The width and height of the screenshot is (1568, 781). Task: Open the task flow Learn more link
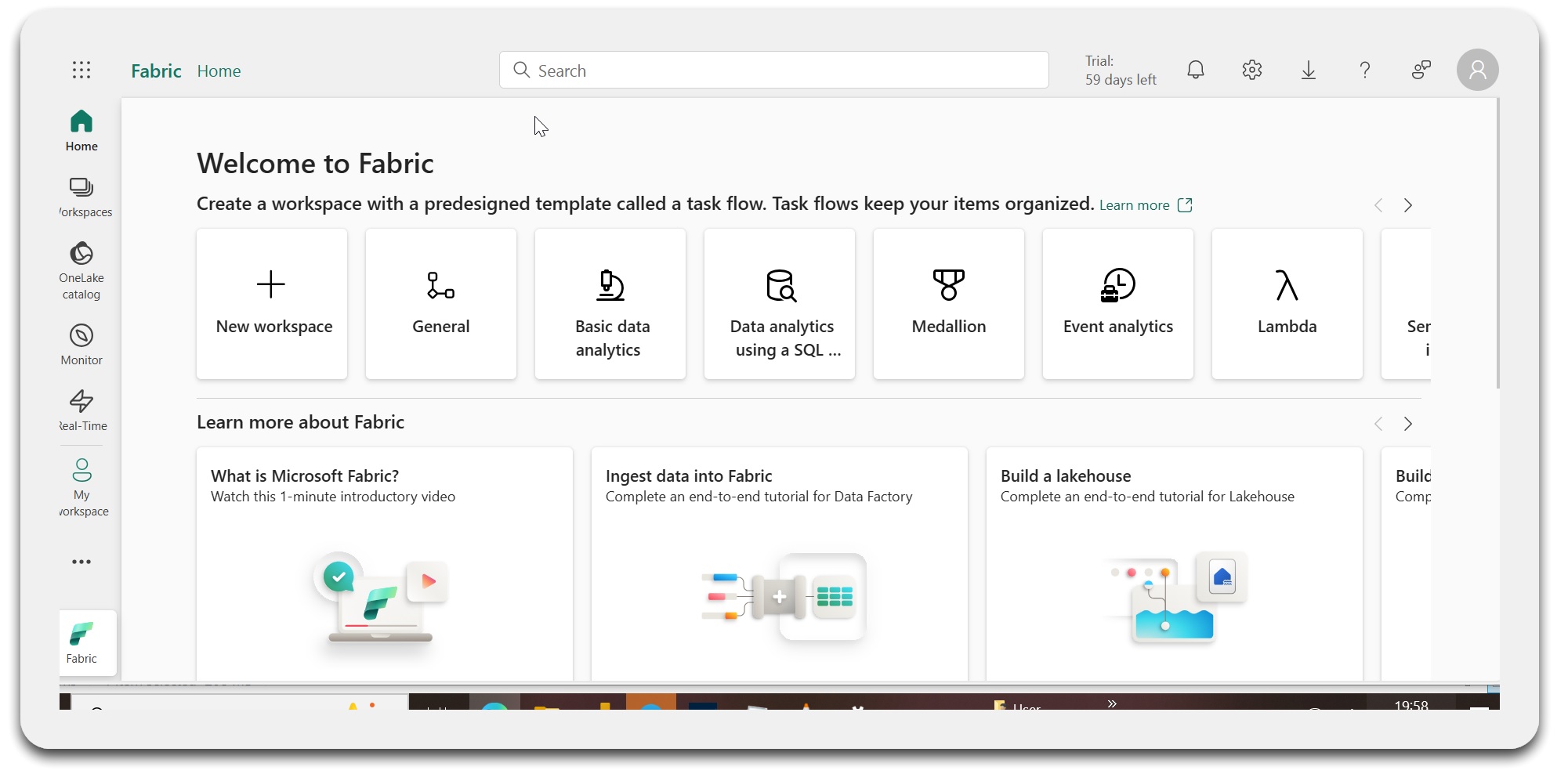(1146, 205)
